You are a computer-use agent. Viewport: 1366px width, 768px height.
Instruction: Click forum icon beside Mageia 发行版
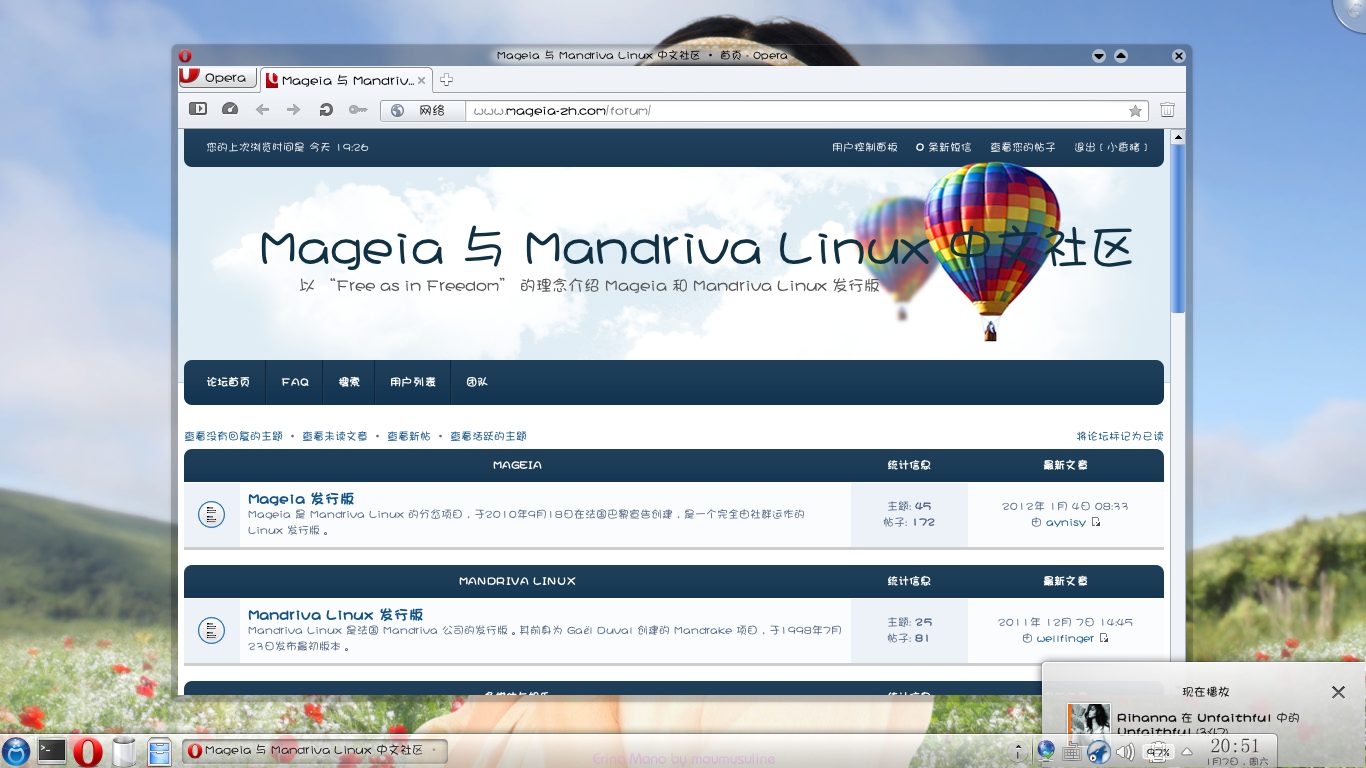(x=211, y=515)
